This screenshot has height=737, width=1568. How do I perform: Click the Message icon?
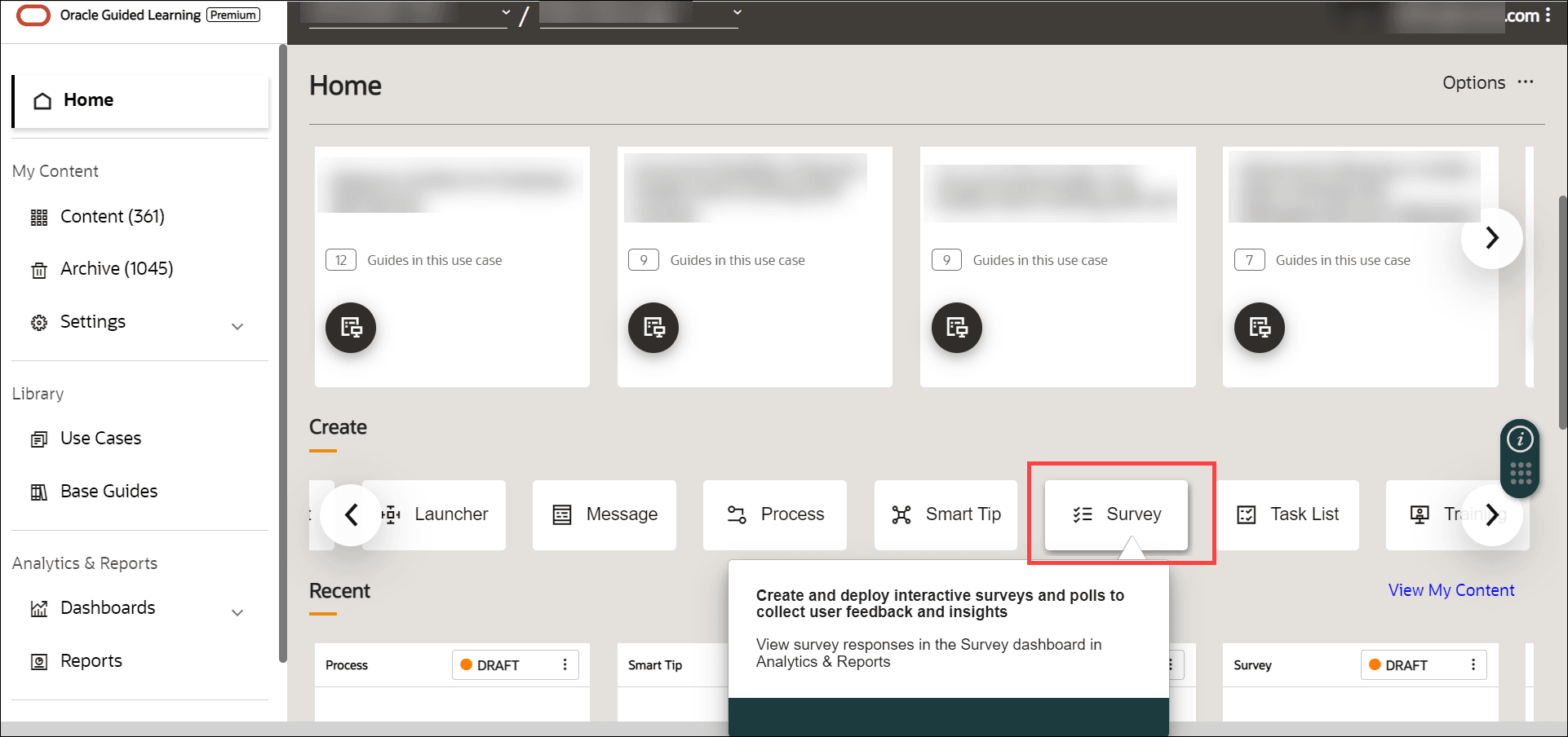(562, 514)
